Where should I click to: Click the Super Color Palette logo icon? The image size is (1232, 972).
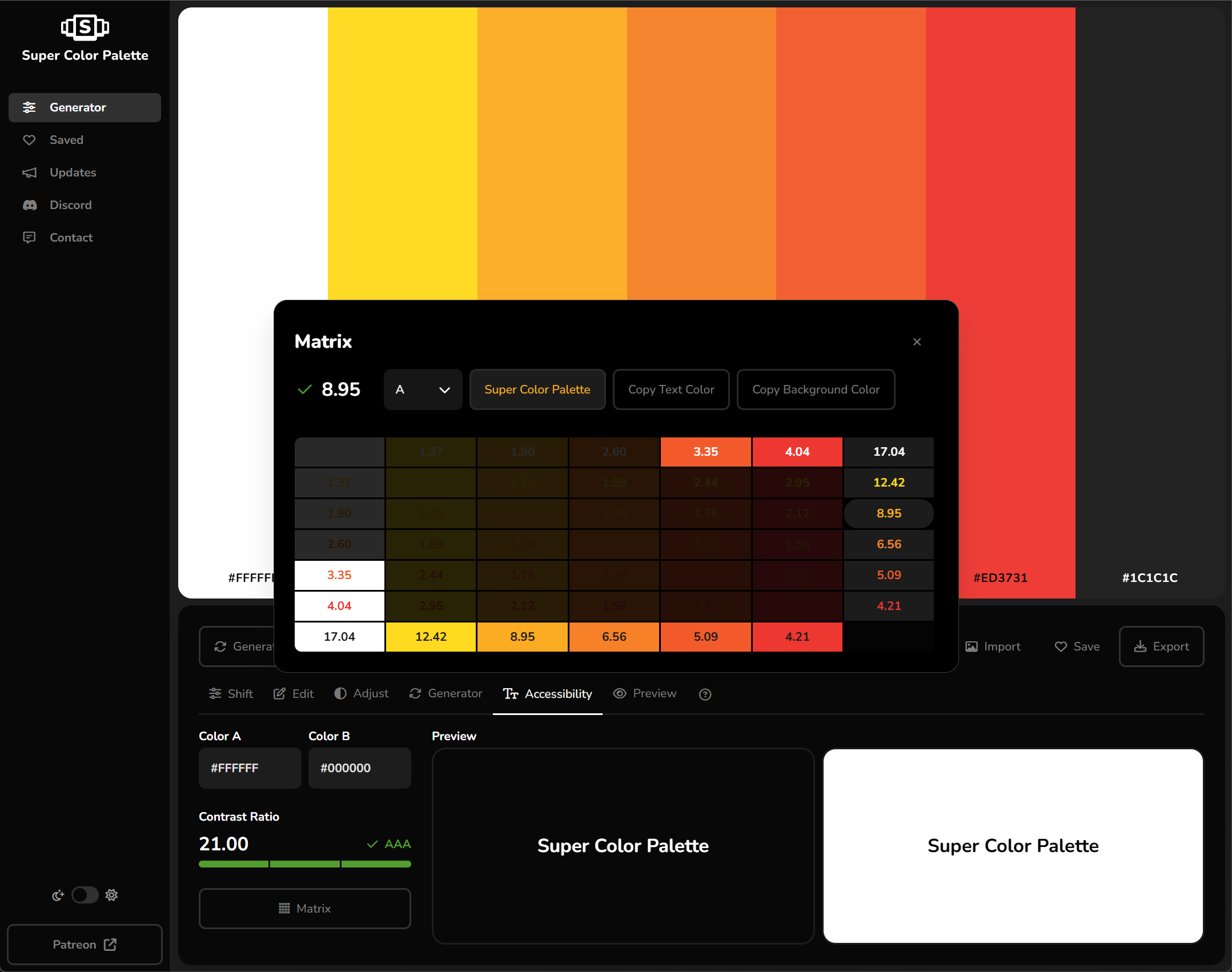pyautogui.click(x=85, y=27)
